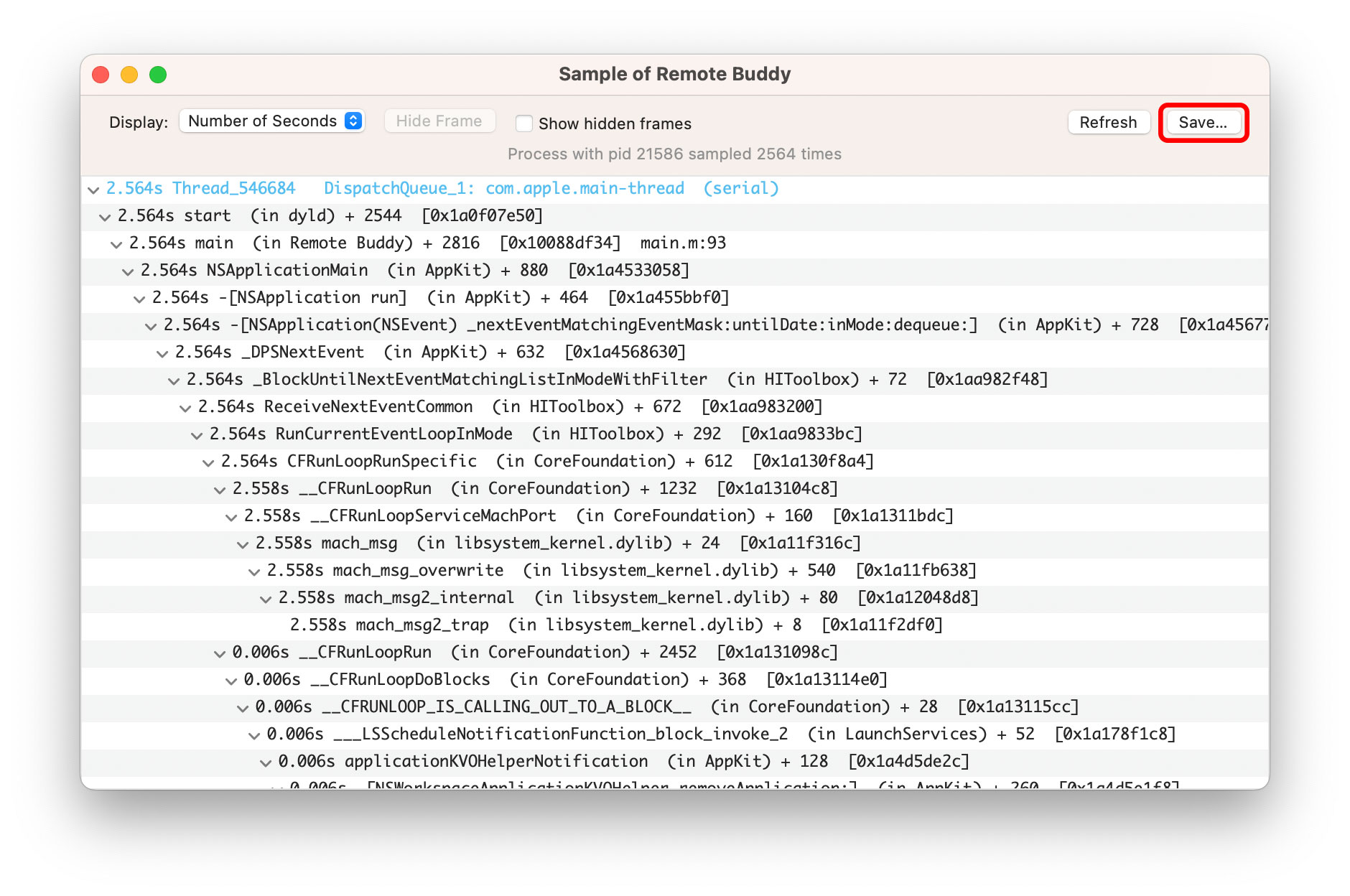The height and width of the screenshot is (896, 1350).
Task: Select the address [0x1a178f1c8]
Action: coord(1115,734)
